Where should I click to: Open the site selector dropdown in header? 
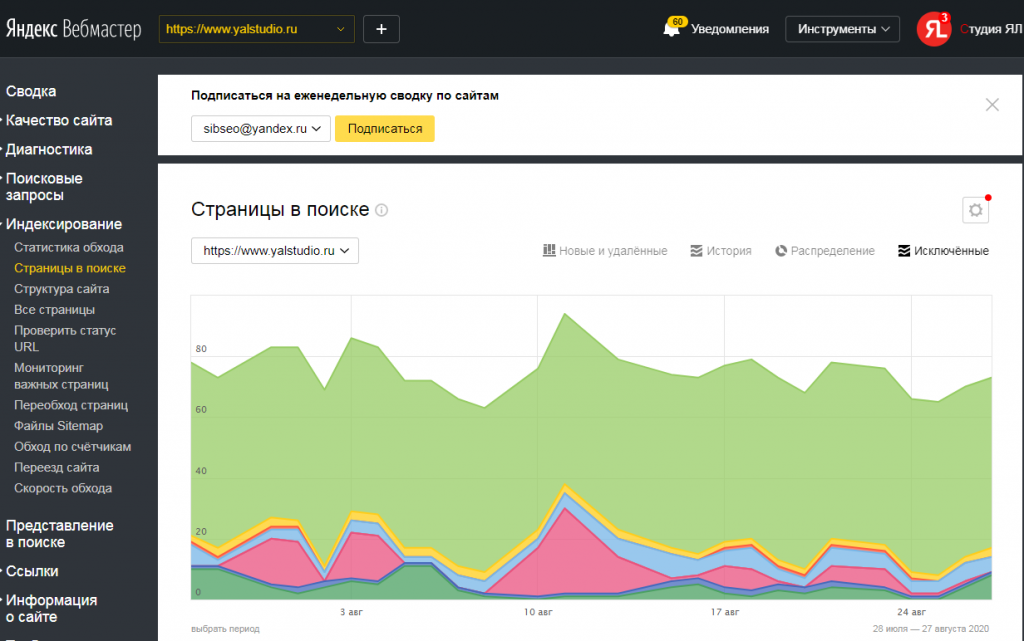(257, 29)
